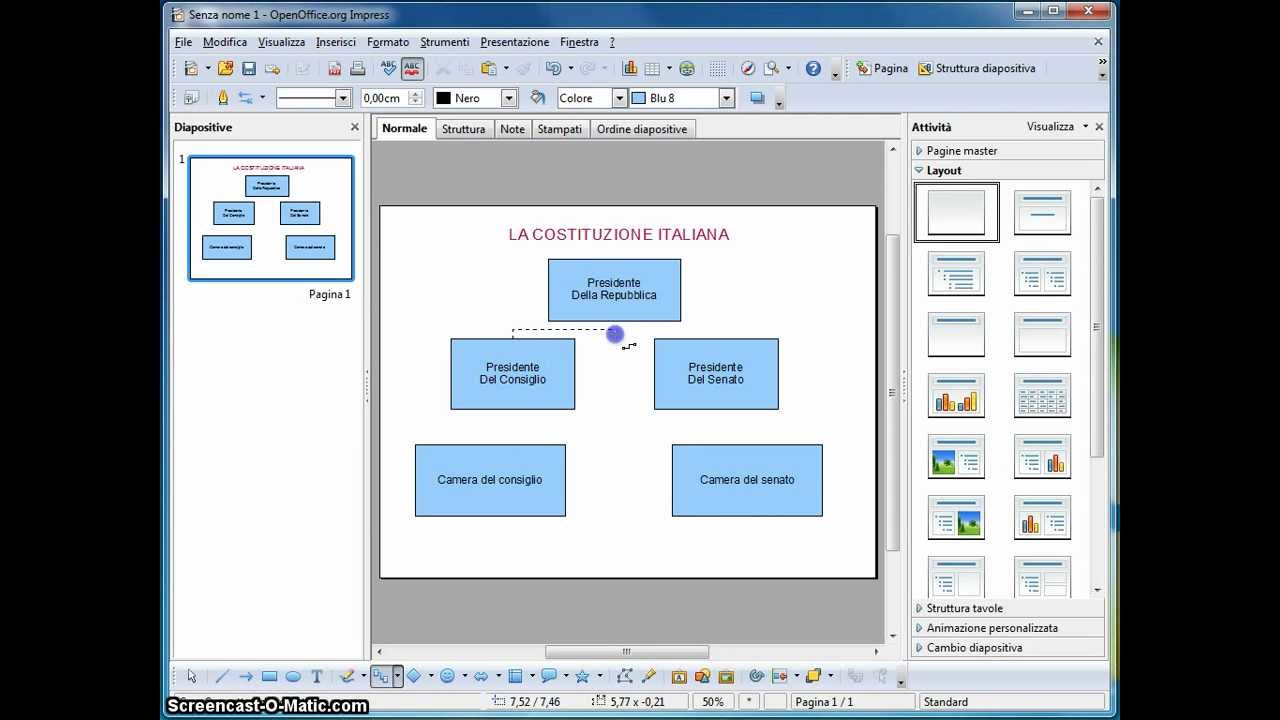This screenshot has width=1280, height=720.
Task: Click the Zoom magnifier icon
Action: point(771,68)
